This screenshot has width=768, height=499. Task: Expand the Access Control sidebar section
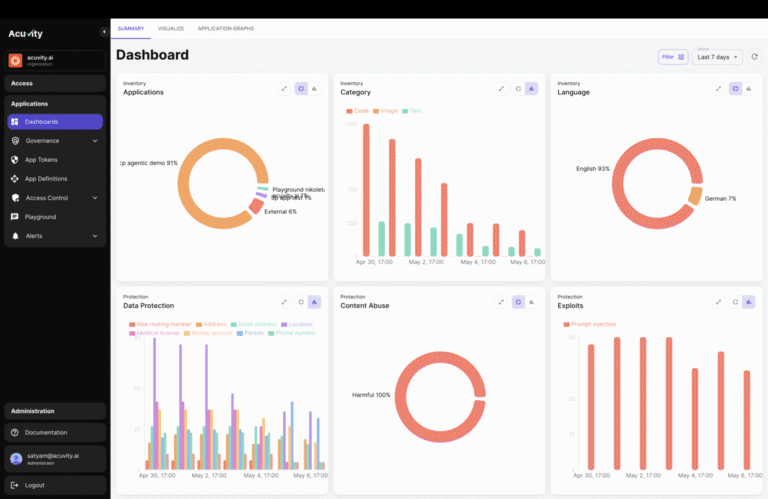point(53,197)
